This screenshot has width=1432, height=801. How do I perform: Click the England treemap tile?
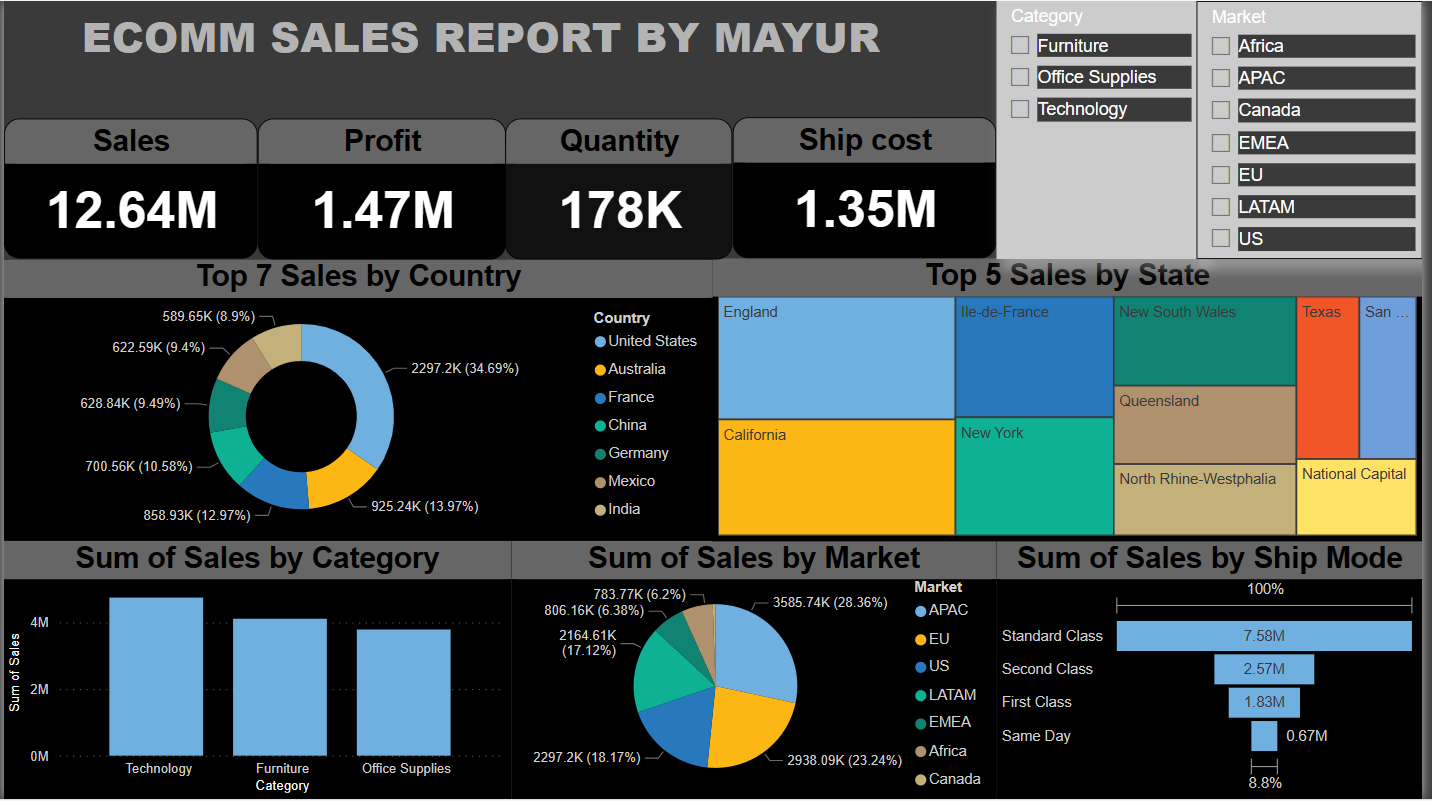pyautogui.click(x=836, y=358)
